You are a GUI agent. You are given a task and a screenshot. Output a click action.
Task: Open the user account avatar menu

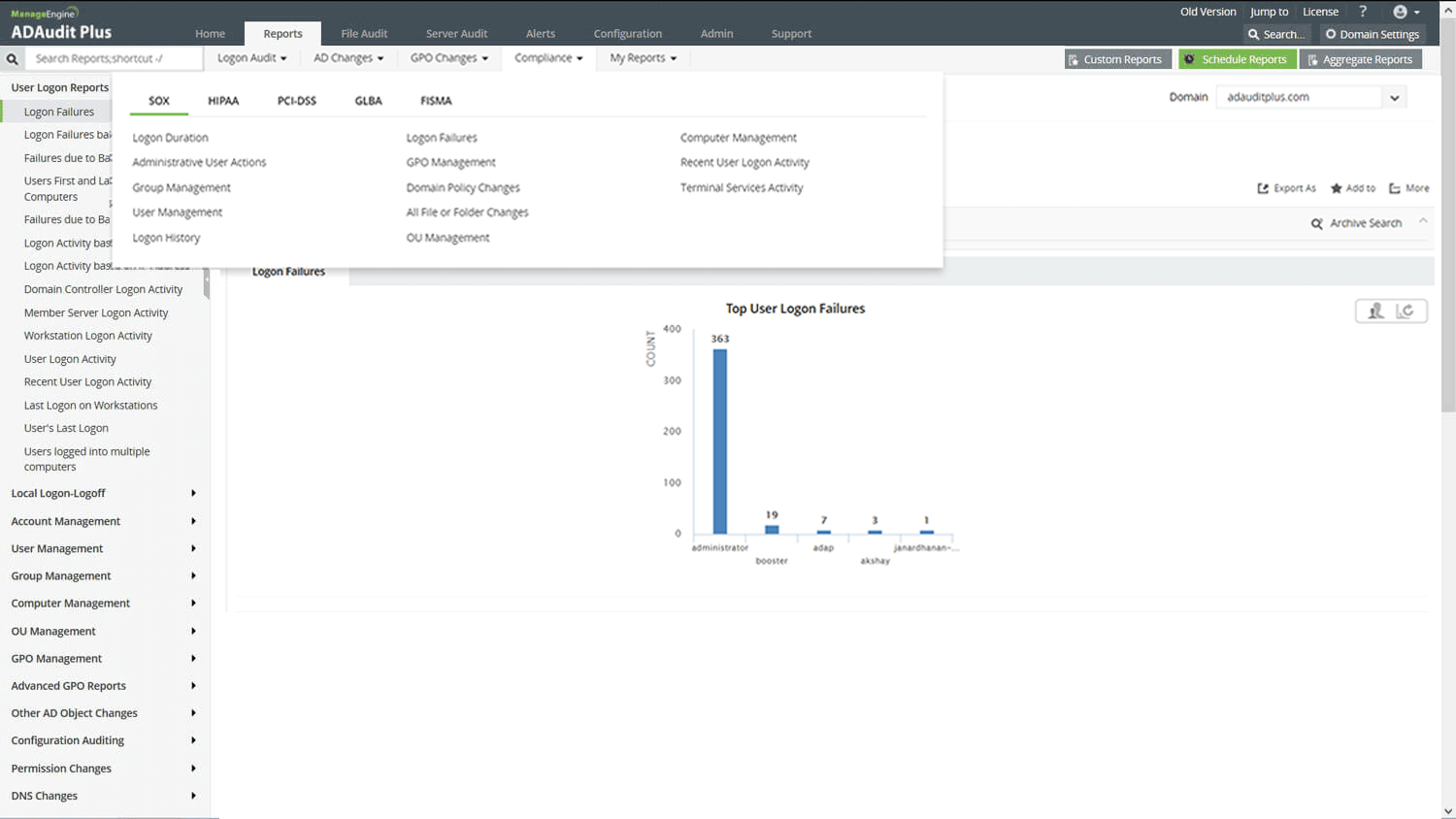point(1406,12)
